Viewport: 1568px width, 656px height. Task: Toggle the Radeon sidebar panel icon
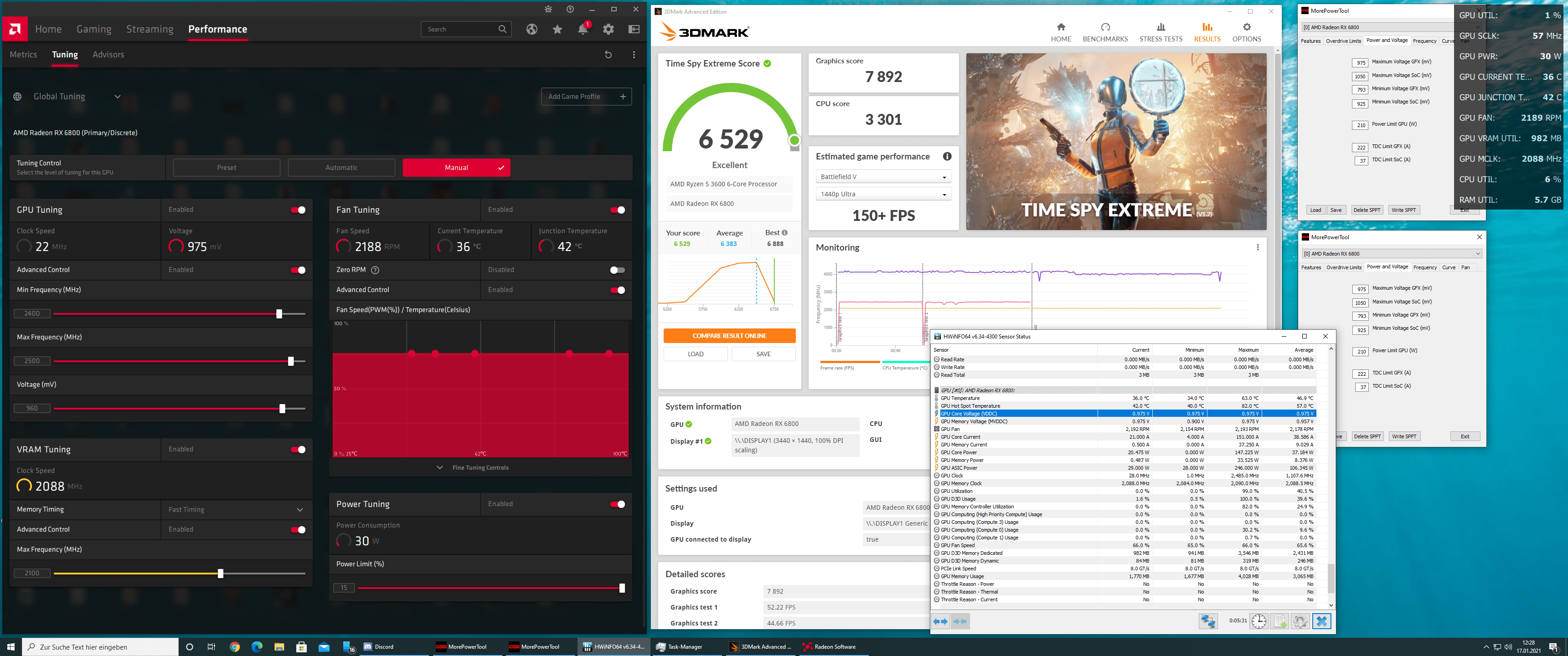(x=634, y=29)
